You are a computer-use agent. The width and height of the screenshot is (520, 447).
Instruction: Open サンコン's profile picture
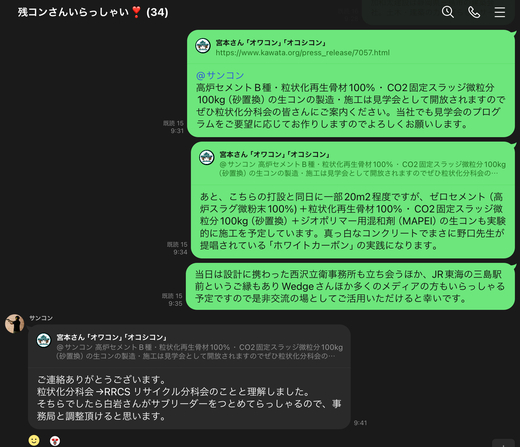coord(14,323)
